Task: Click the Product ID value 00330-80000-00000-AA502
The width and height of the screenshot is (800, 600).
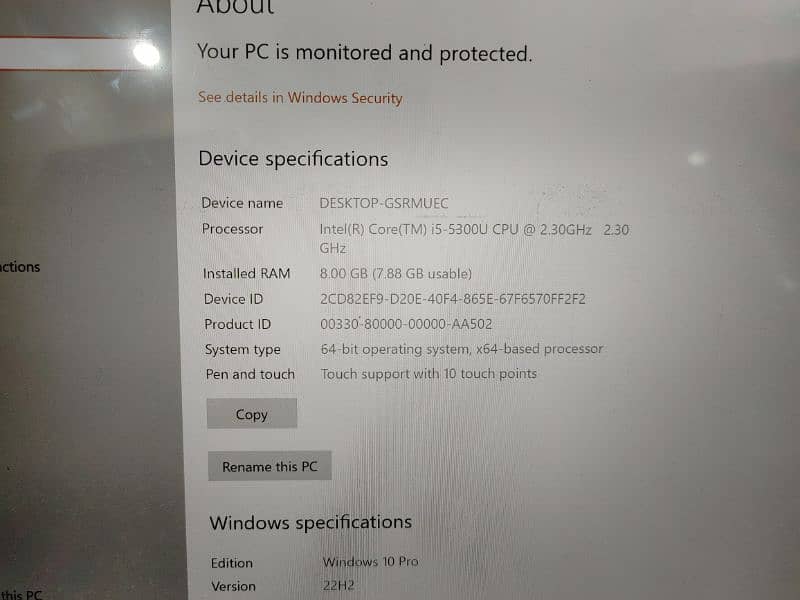Action: click(x=406, y=324)
